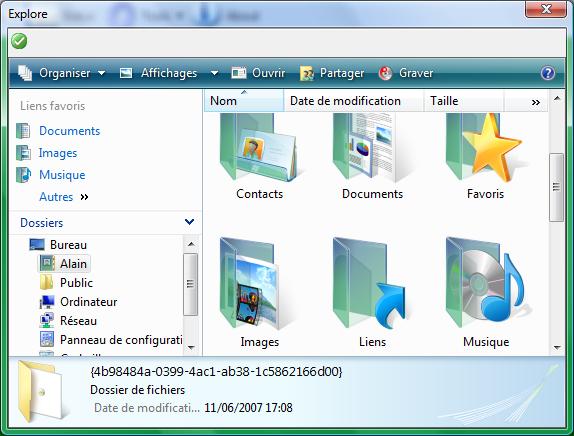Collapse the Dossiers pane chevron
This screenshot has height=436, width=574.
pyautogui.click(x=189, y=222)
